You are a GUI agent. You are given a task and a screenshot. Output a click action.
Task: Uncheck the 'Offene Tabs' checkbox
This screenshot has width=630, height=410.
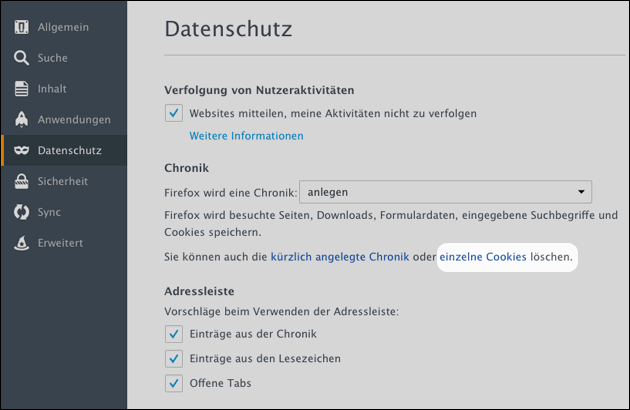(x=174, y=383)
